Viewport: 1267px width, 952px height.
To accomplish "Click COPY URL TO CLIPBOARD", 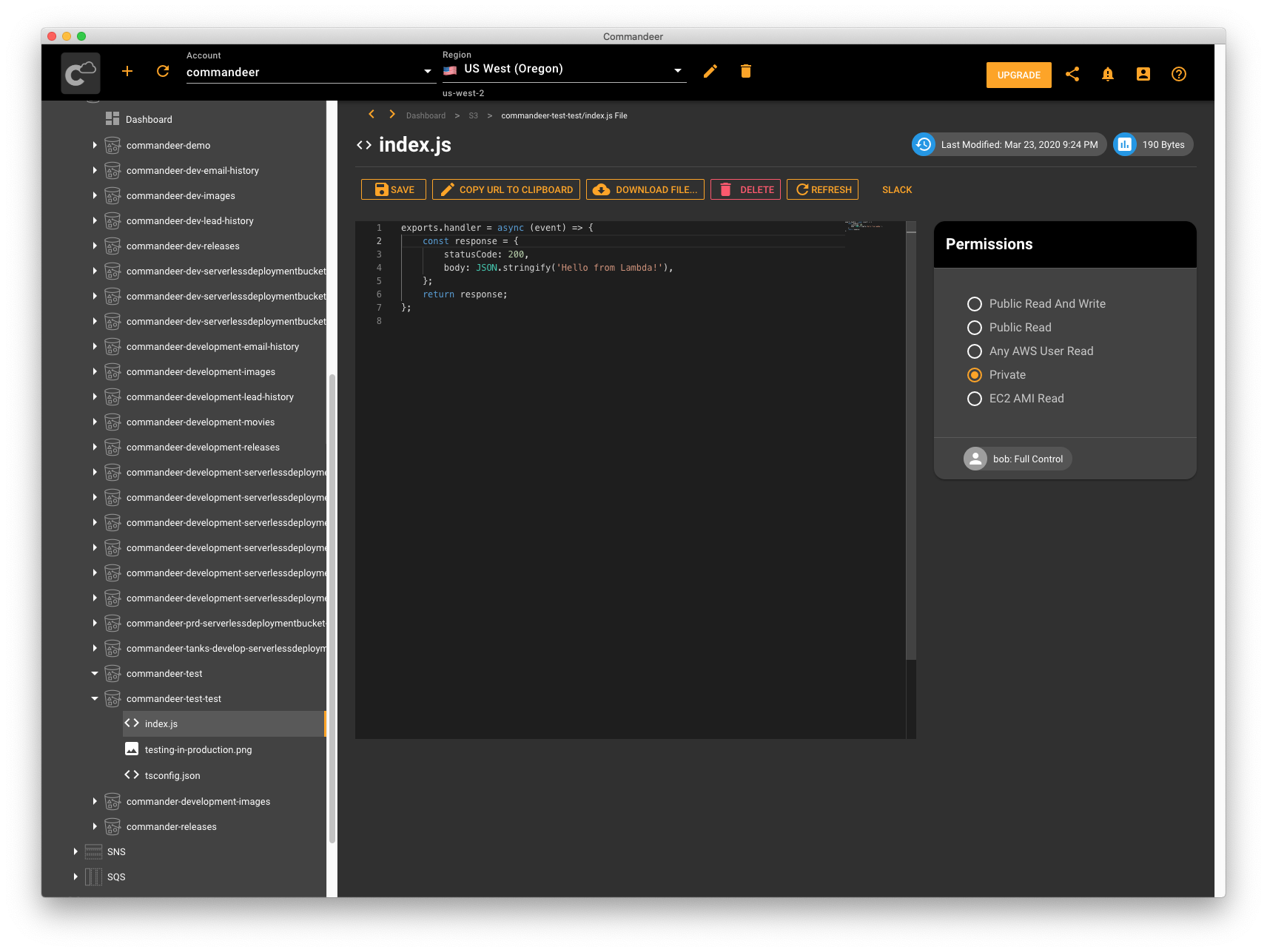I will (506, 189).
